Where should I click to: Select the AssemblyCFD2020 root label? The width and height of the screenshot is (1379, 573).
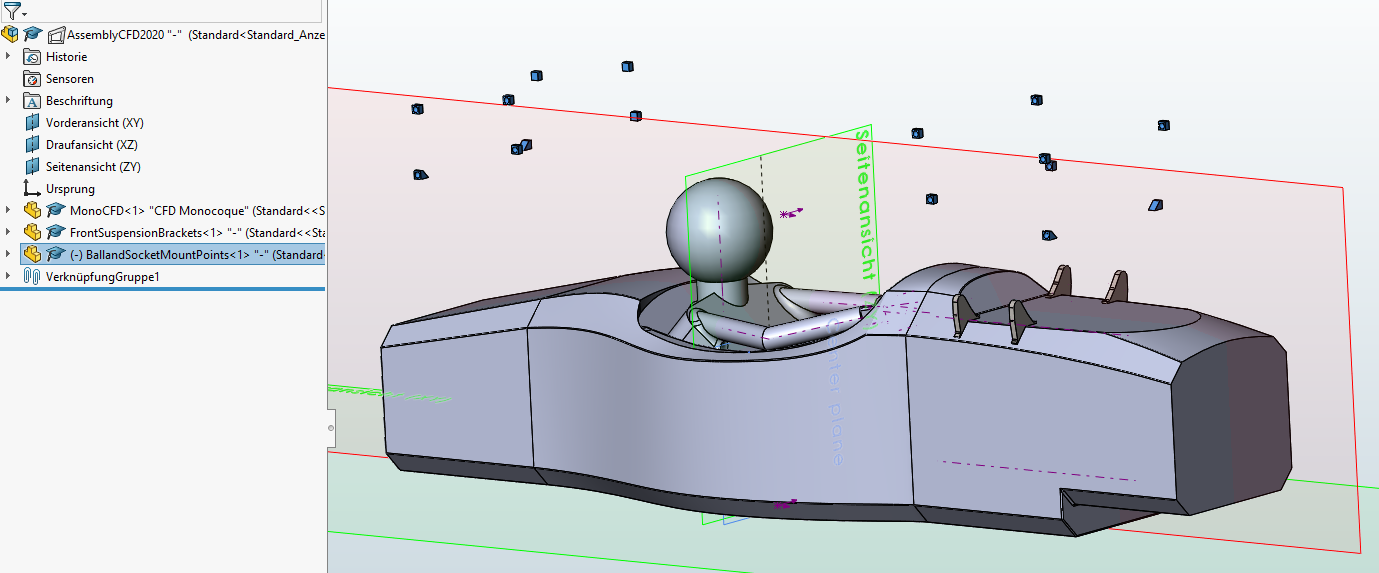coord(196,35)
